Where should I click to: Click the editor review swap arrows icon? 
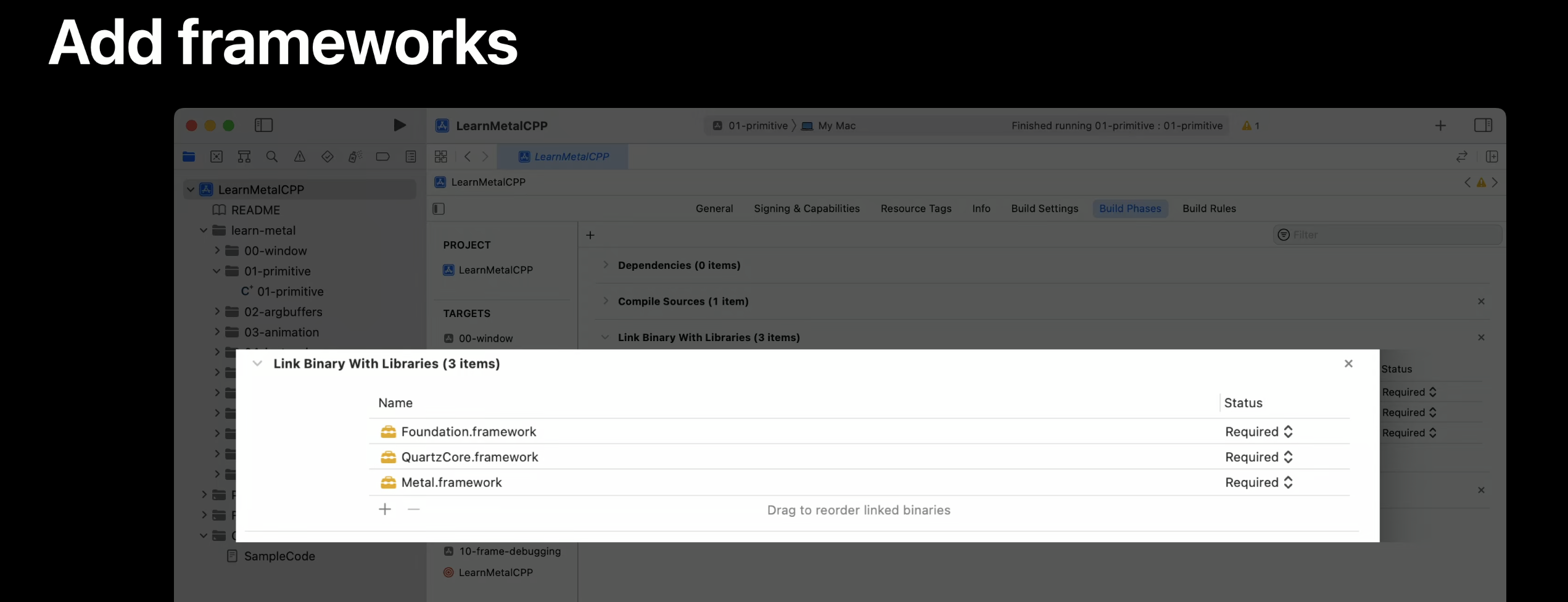tap(1462, 157)
